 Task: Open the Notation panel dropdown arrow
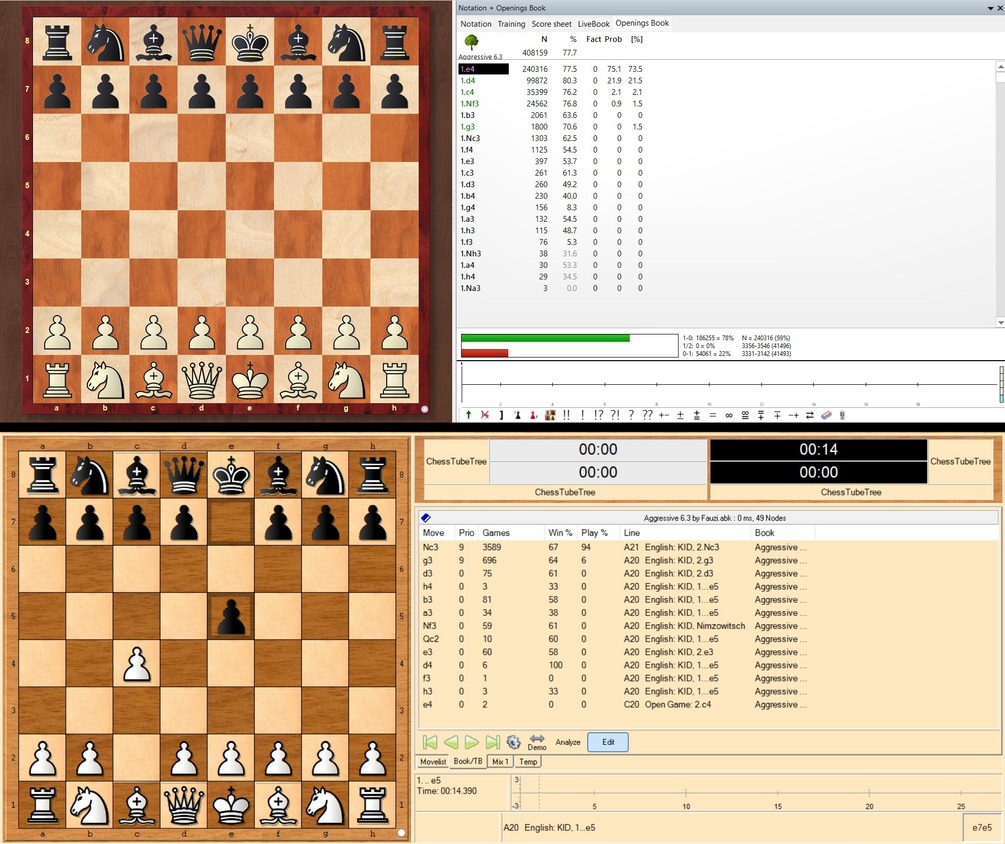pyautogui.click(x=990, y=8)
